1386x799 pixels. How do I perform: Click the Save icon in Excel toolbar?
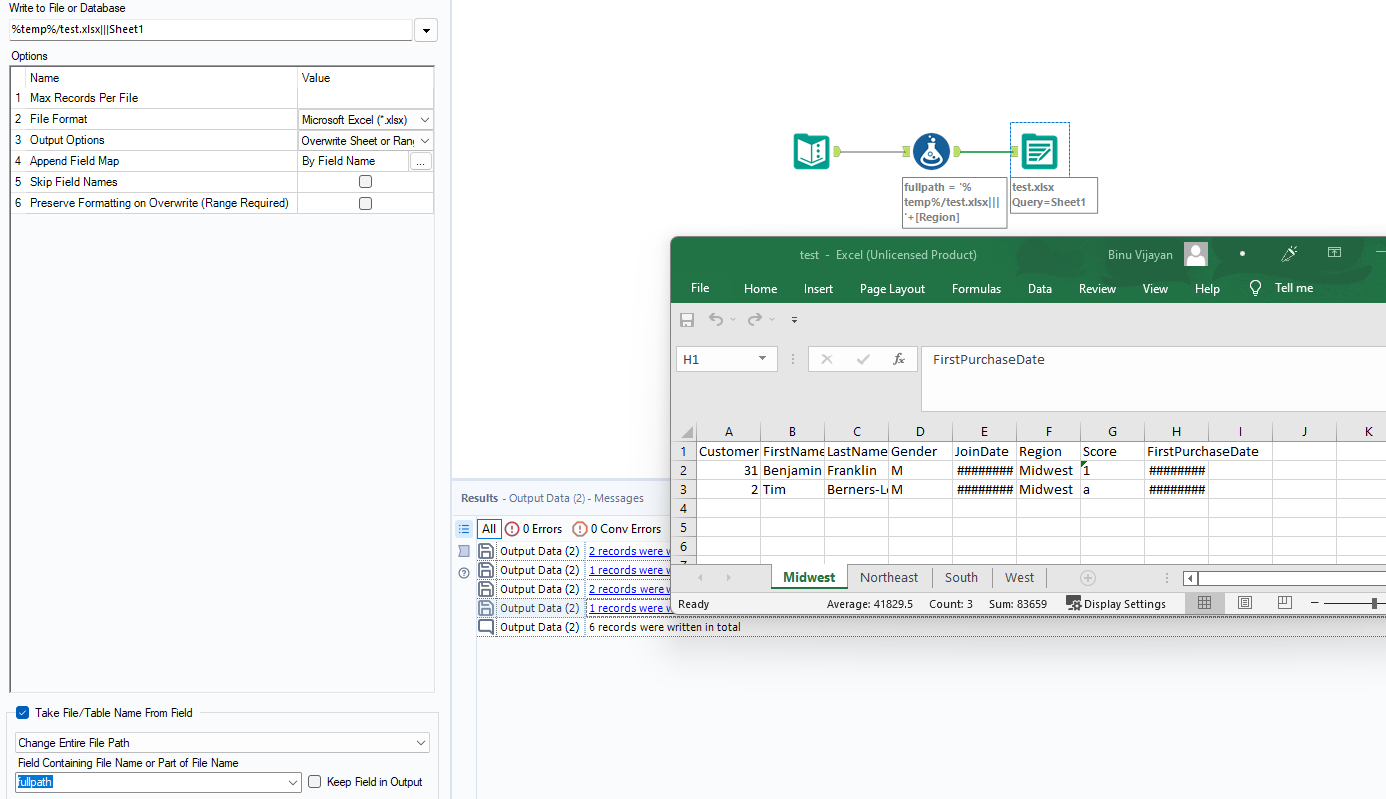(687, 319)
